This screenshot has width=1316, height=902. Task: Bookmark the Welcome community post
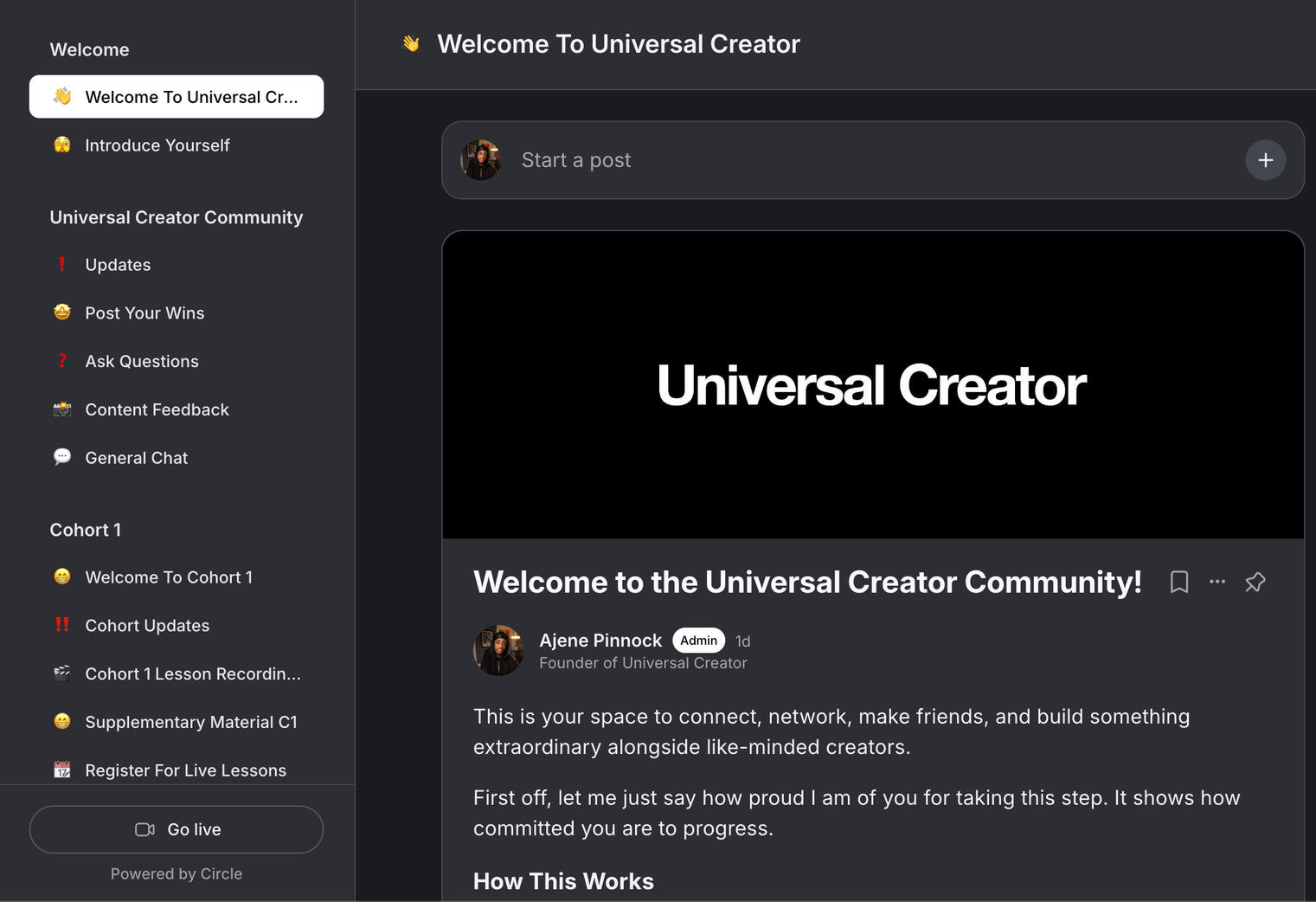(1178, 583)
